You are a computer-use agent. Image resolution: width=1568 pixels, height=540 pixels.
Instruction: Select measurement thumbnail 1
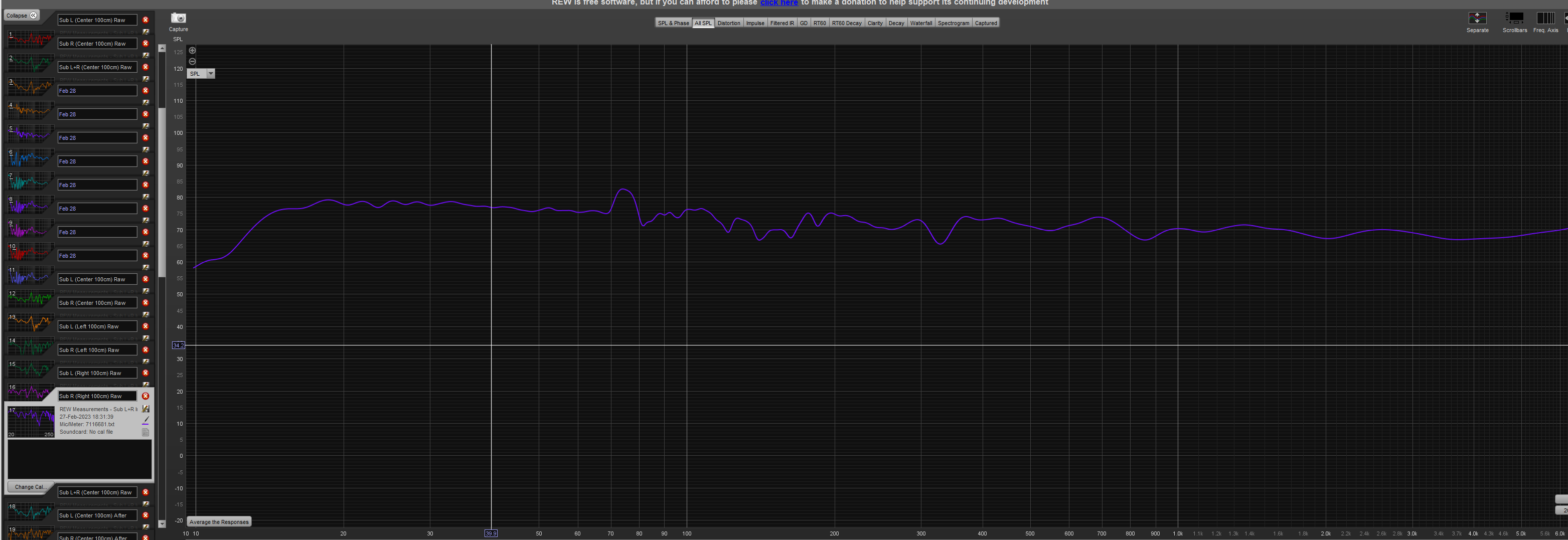[x=31, y=39]
